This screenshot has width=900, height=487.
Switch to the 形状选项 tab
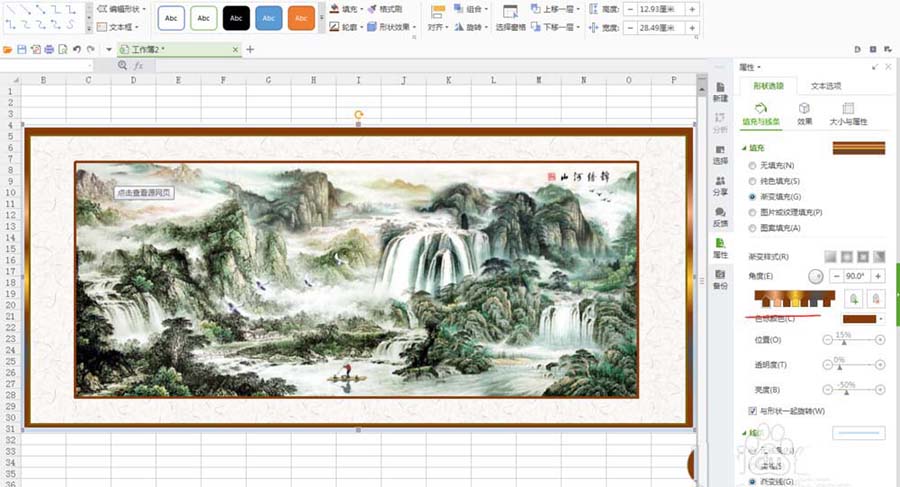pyautogui.click(x=768, y=86)
